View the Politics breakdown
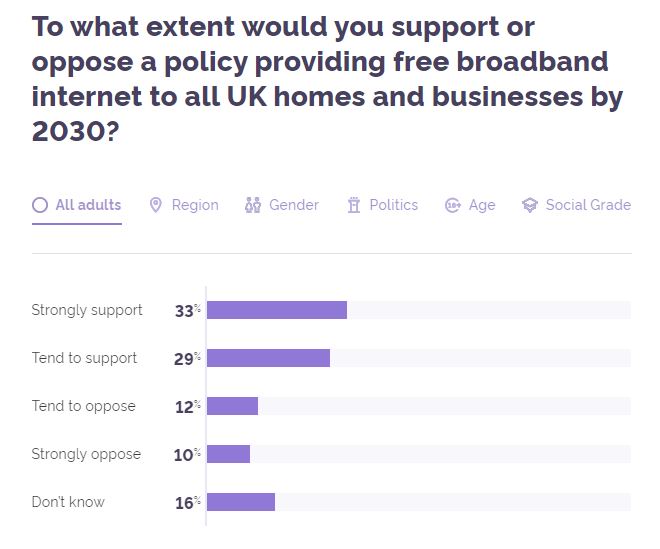The height and width of the screenshot is (549, 660). 393,205
